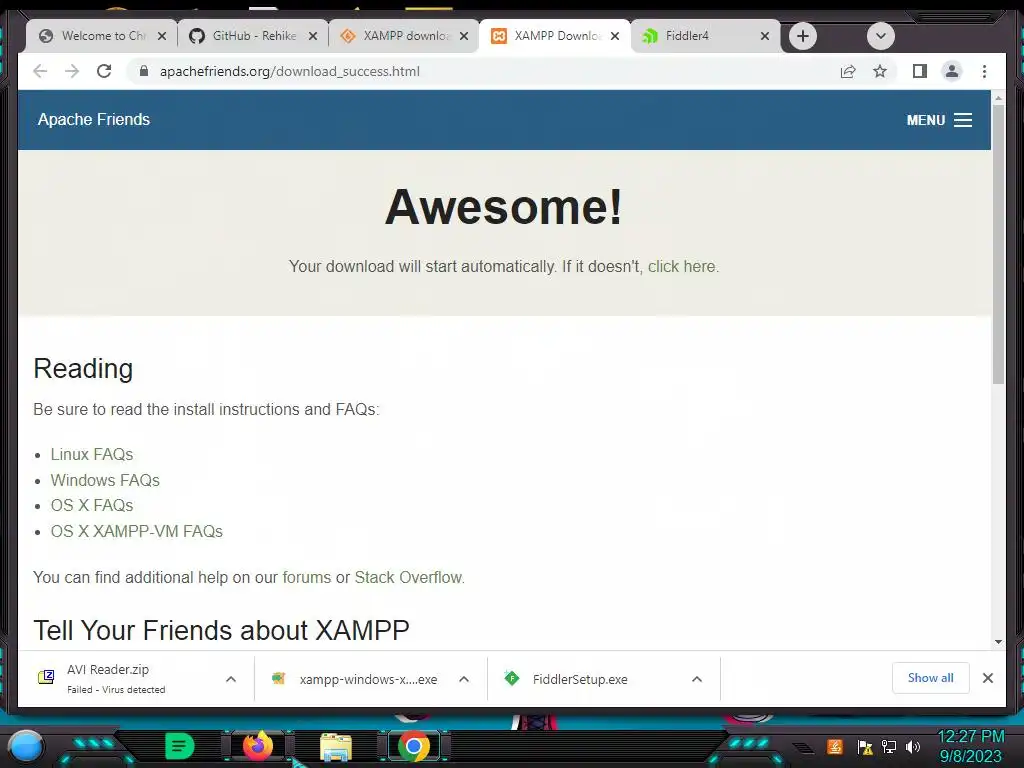Open the forums link

point(306,577)
